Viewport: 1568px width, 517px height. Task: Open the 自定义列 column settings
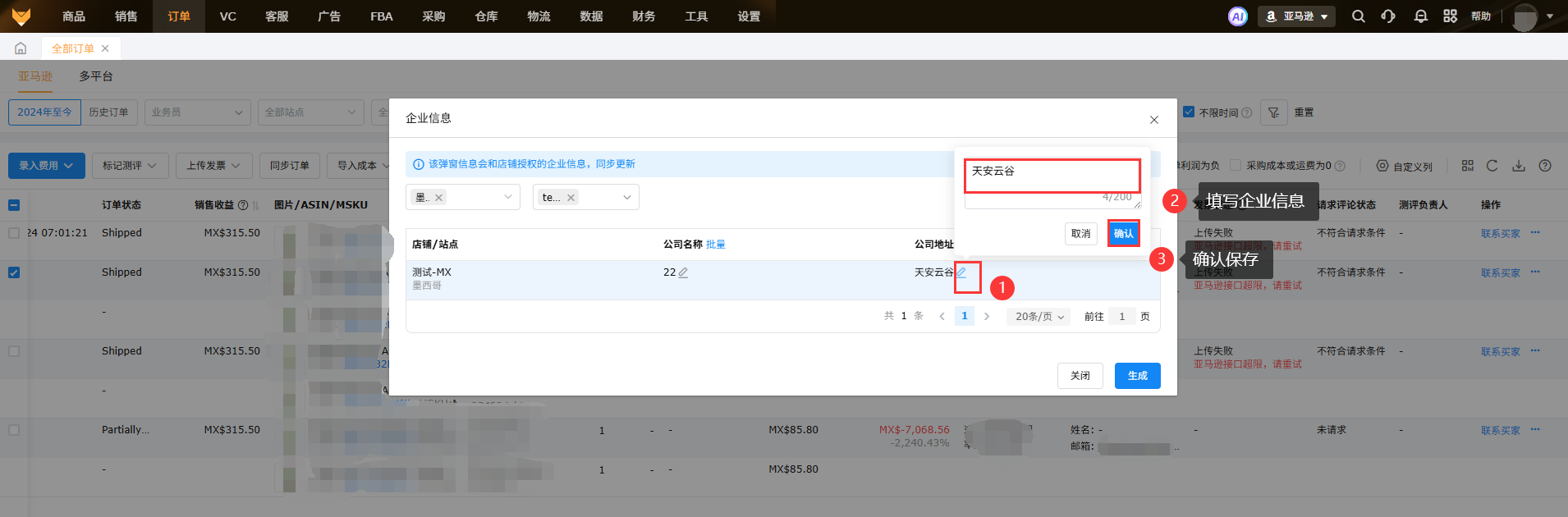[x=1405, y=167]
